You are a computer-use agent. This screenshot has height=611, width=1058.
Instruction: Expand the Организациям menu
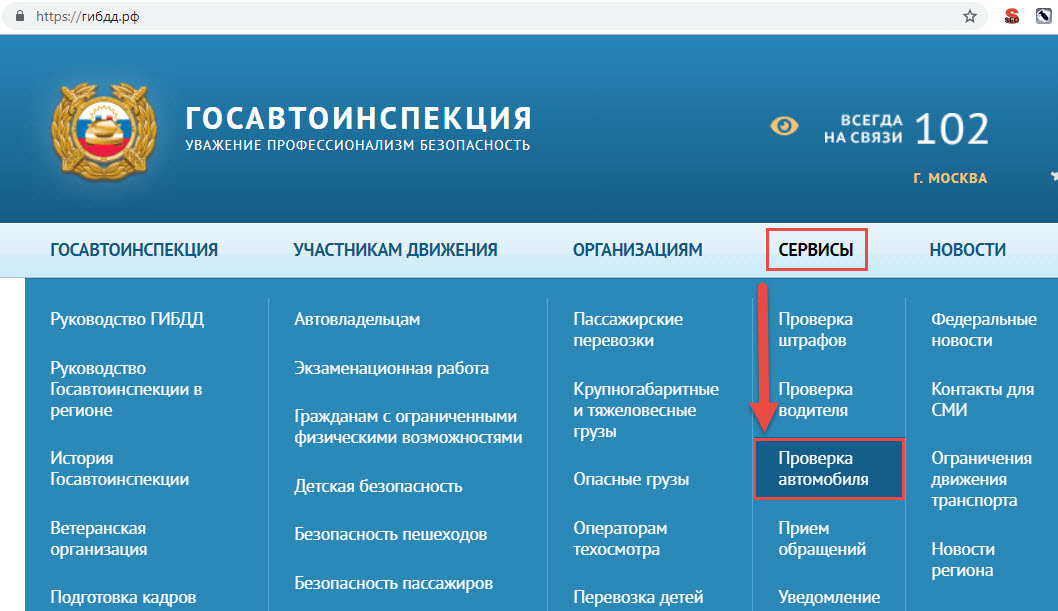[x=637, y=250]
